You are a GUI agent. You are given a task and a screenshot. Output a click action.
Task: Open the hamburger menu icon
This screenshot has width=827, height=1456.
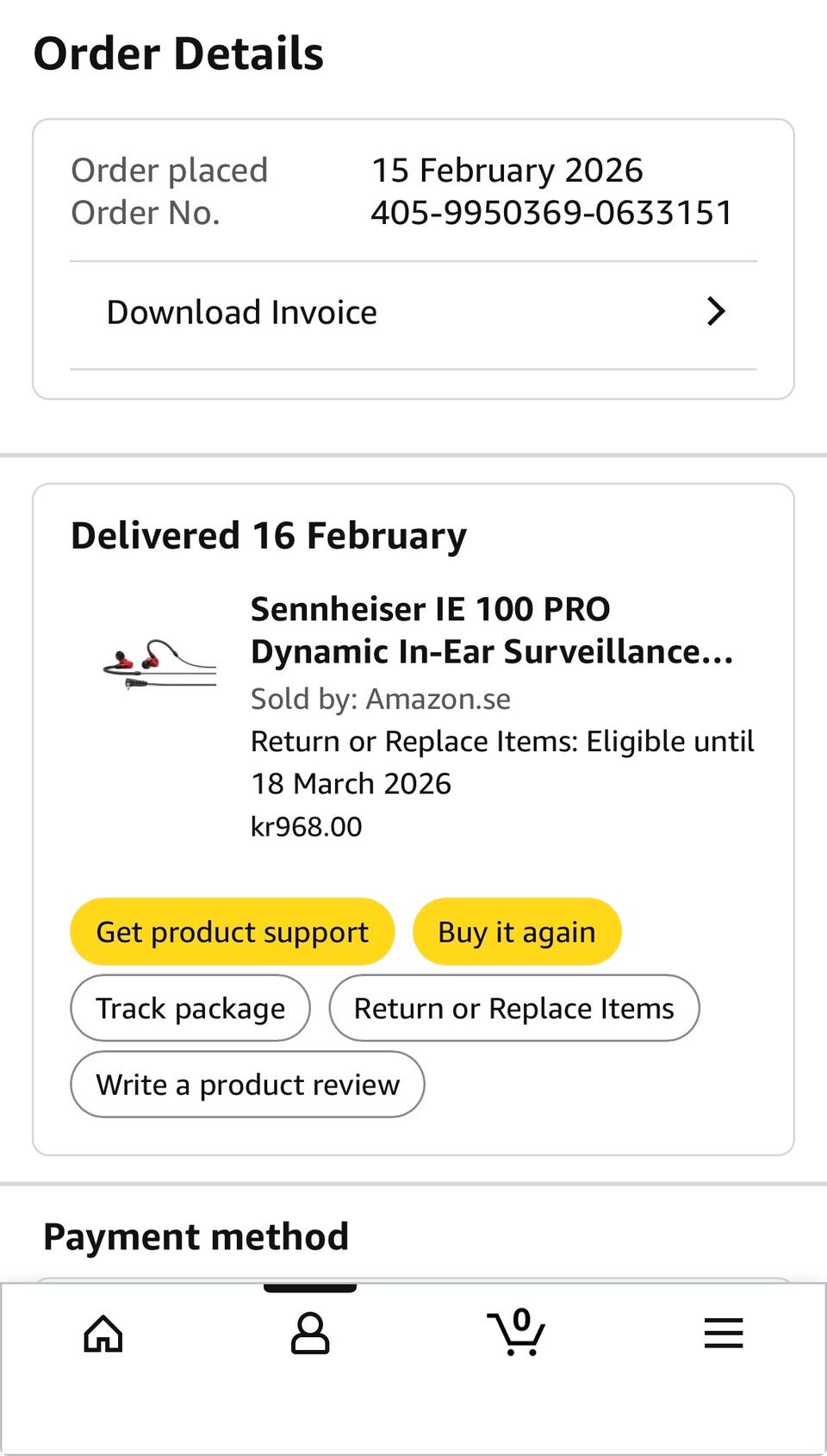[723, 1333]
